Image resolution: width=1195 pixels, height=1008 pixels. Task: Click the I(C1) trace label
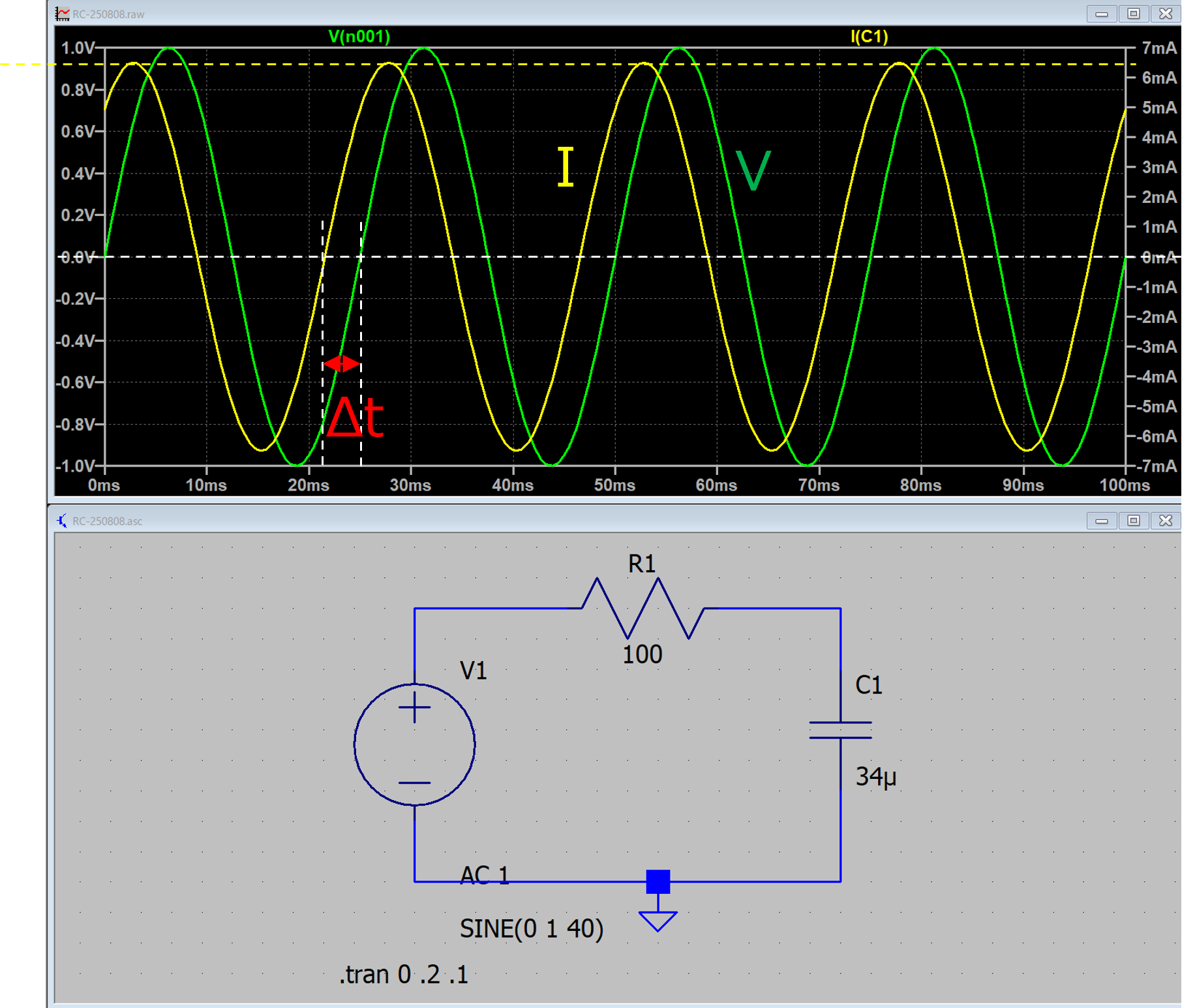(869, 37)
